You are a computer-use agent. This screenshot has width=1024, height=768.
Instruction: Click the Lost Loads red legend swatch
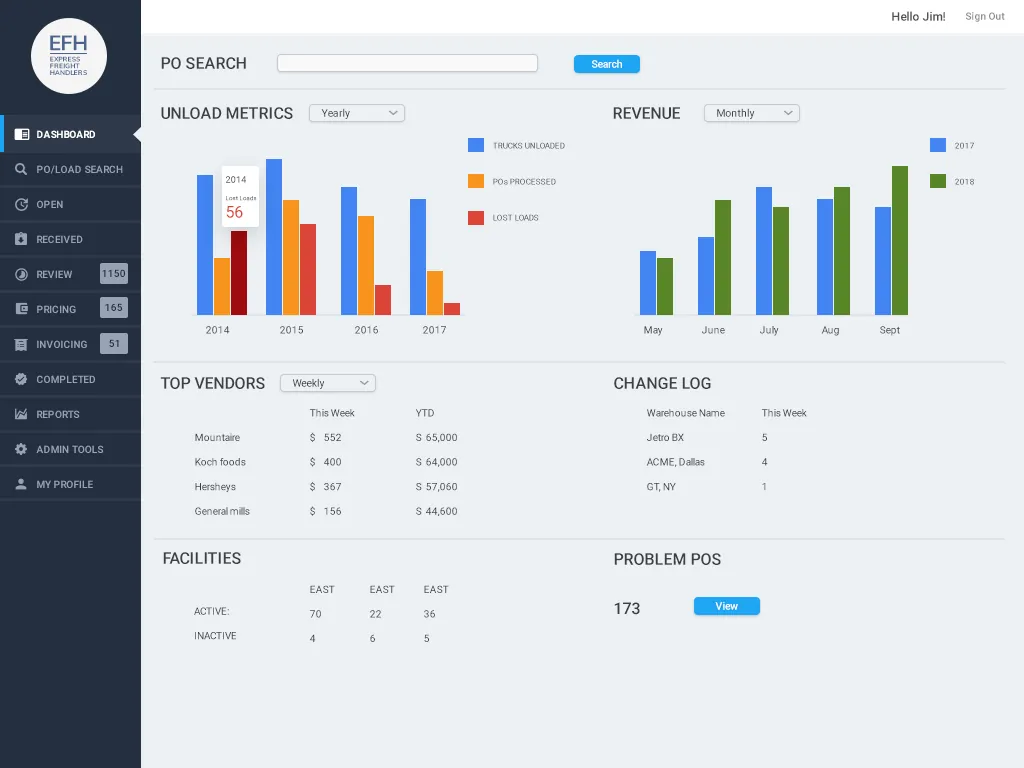476,217
